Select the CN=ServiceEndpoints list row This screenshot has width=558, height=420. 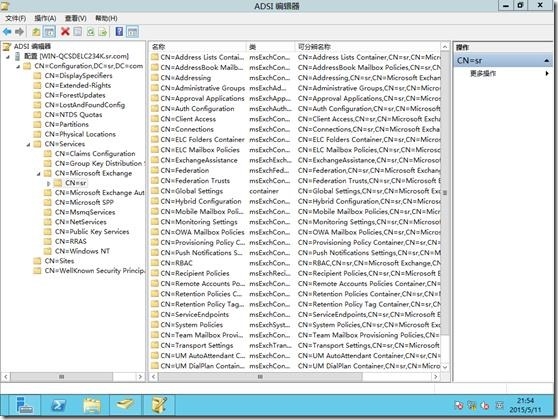coord(295,315)
